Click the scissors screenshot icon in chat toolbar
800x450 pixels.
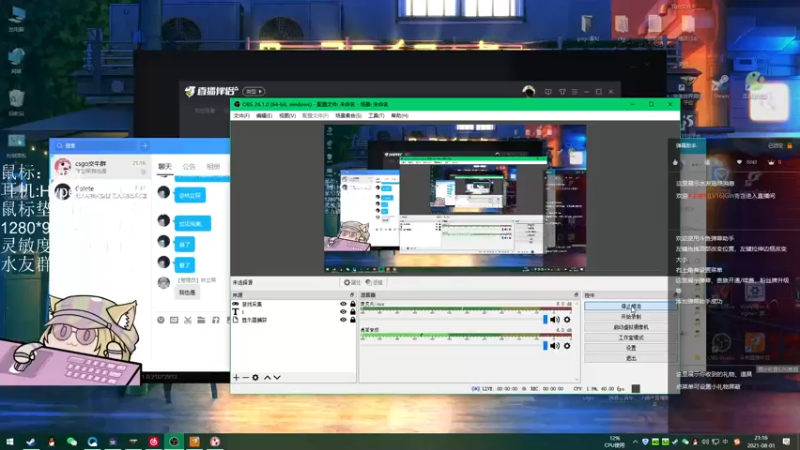(x=188, y=320)
